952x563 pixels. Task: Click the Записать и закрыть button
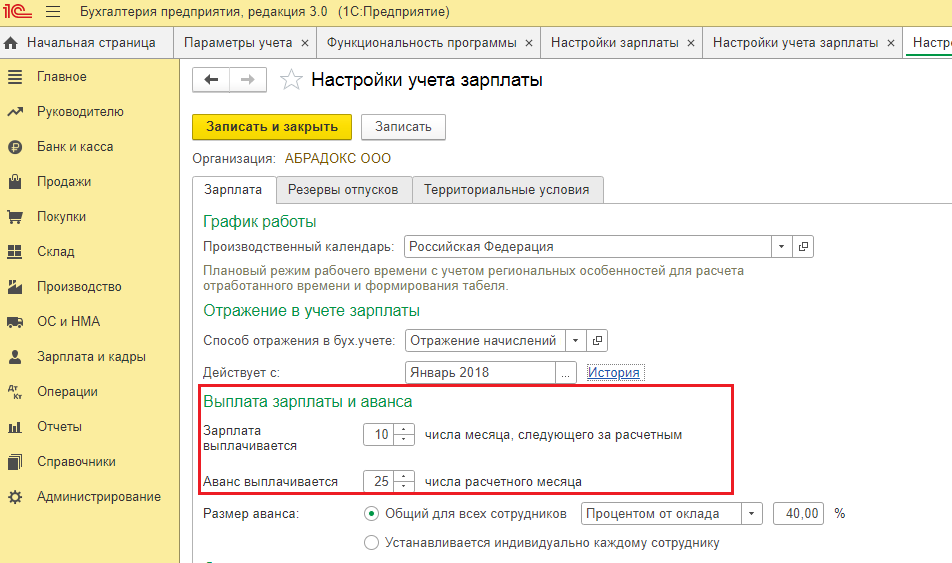pyautogui.click(x=272, y=127)
